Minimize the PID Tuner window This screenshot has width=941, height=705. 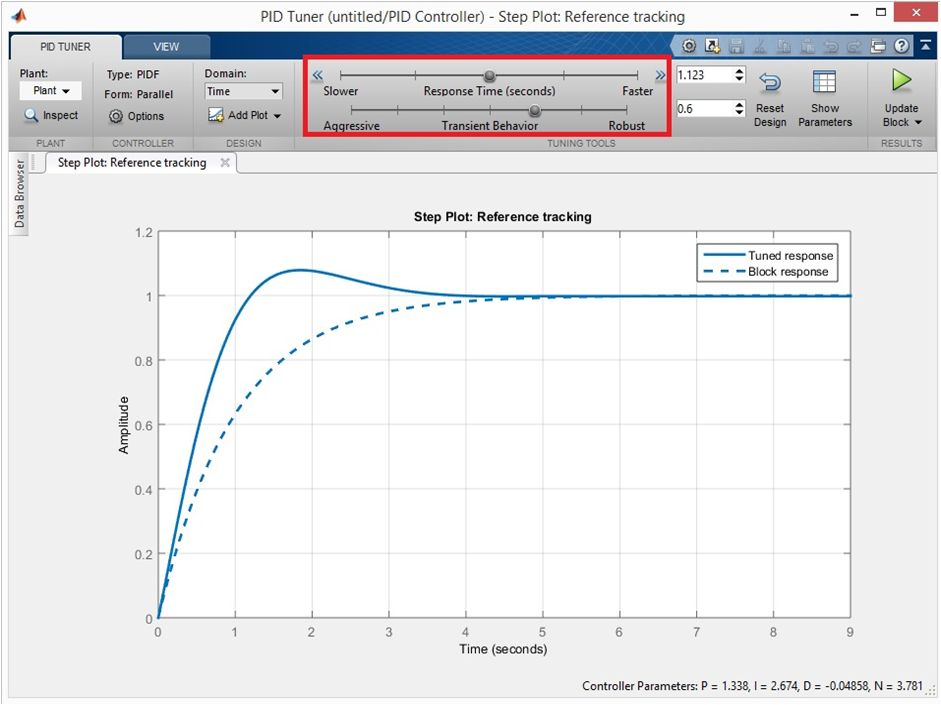coord(854,13)
